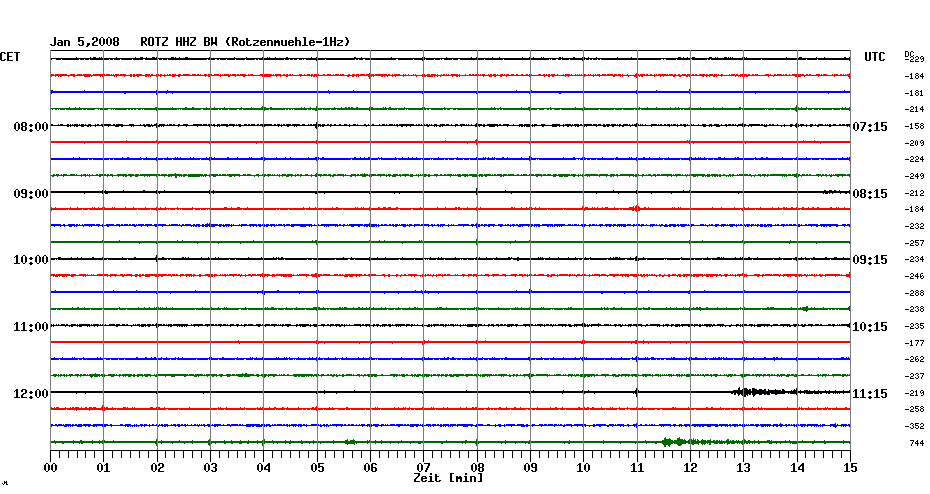Select DC offset value '-257'

pyautogui.click(x=915, y=243)
